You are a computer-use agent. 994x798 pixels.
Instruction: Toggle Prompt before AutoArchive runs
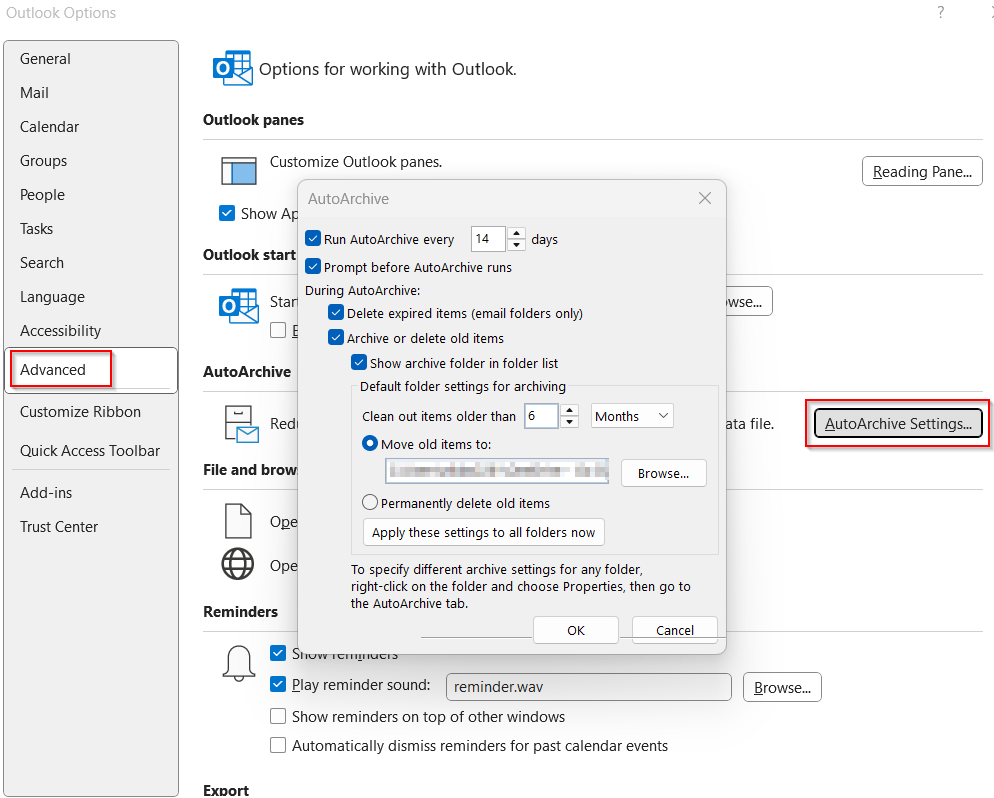tap(313, 266)
